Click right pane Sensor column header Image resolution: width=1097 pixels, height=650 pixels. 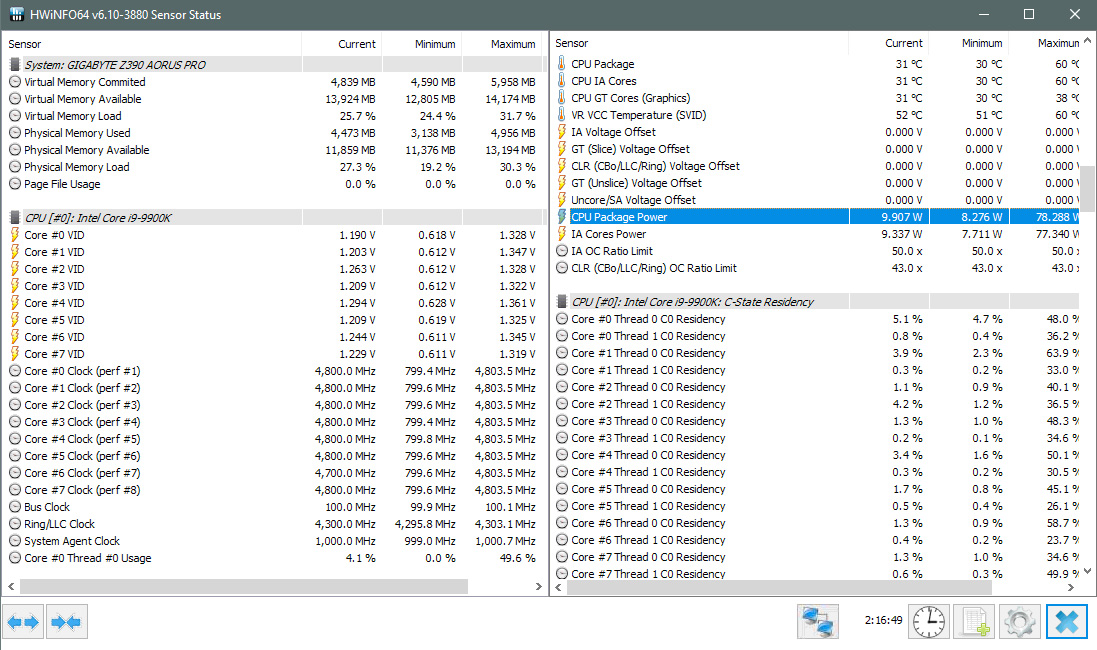tap(699, 43)
